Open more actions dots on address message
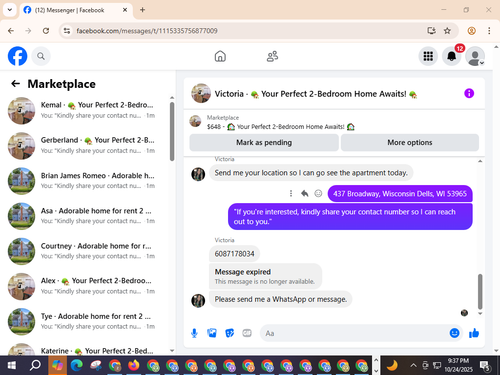The height and width of the screenshot is (375, 500). (291, 193)
